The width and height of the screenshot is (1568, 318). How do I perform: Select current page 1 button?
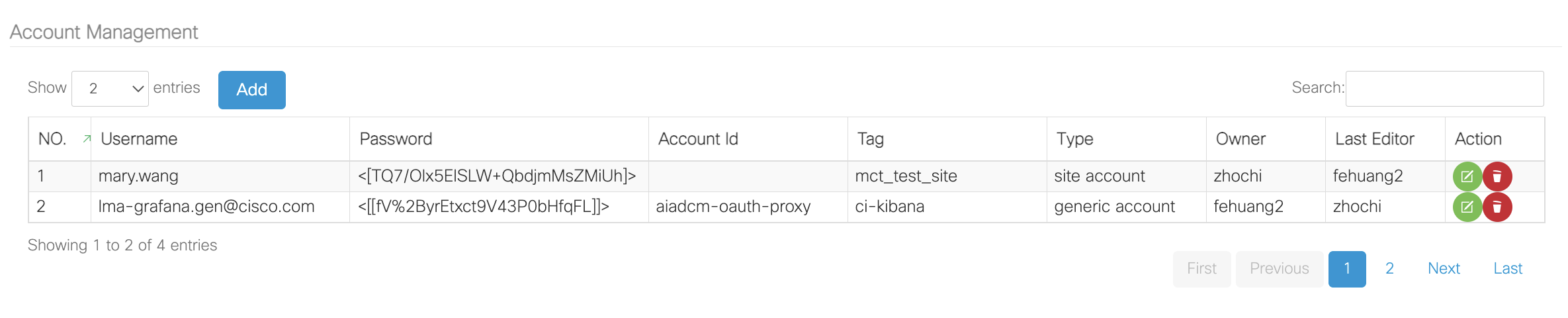point(1347,269)
